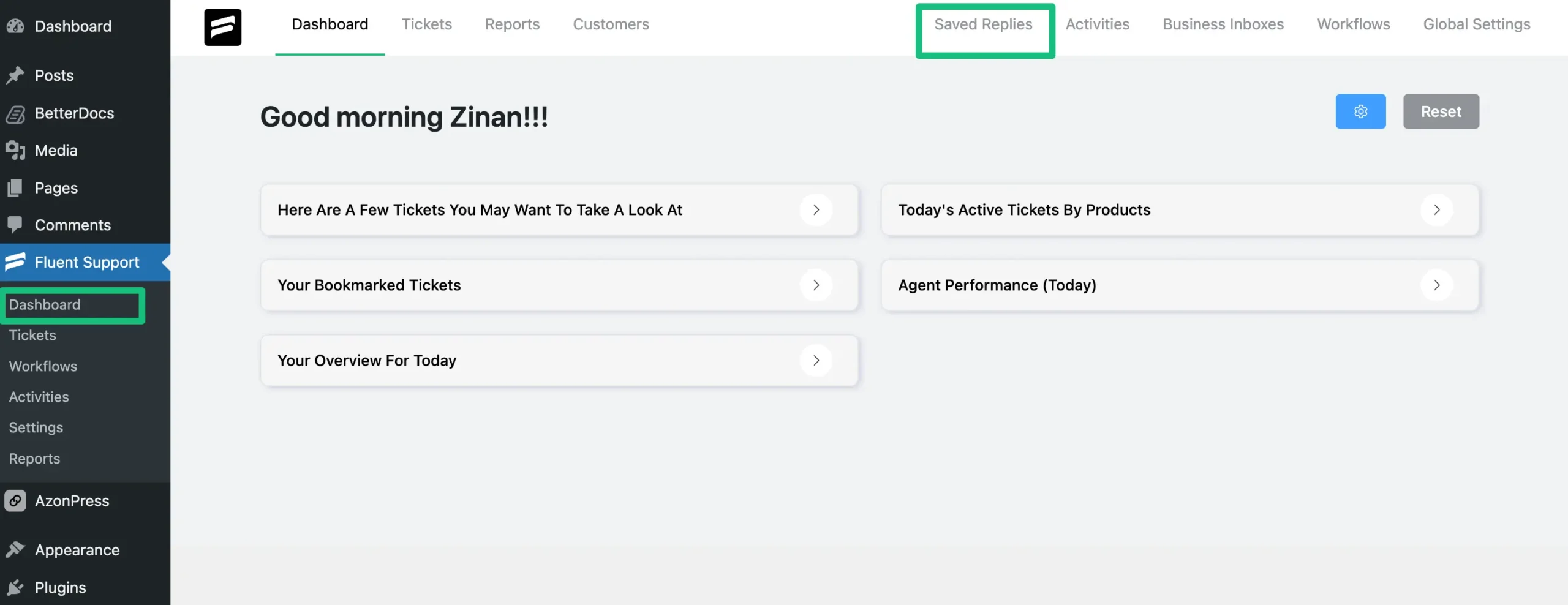Open the Media menu label
The width and height of the screenshot is (1568, 605).
[56, 151]
